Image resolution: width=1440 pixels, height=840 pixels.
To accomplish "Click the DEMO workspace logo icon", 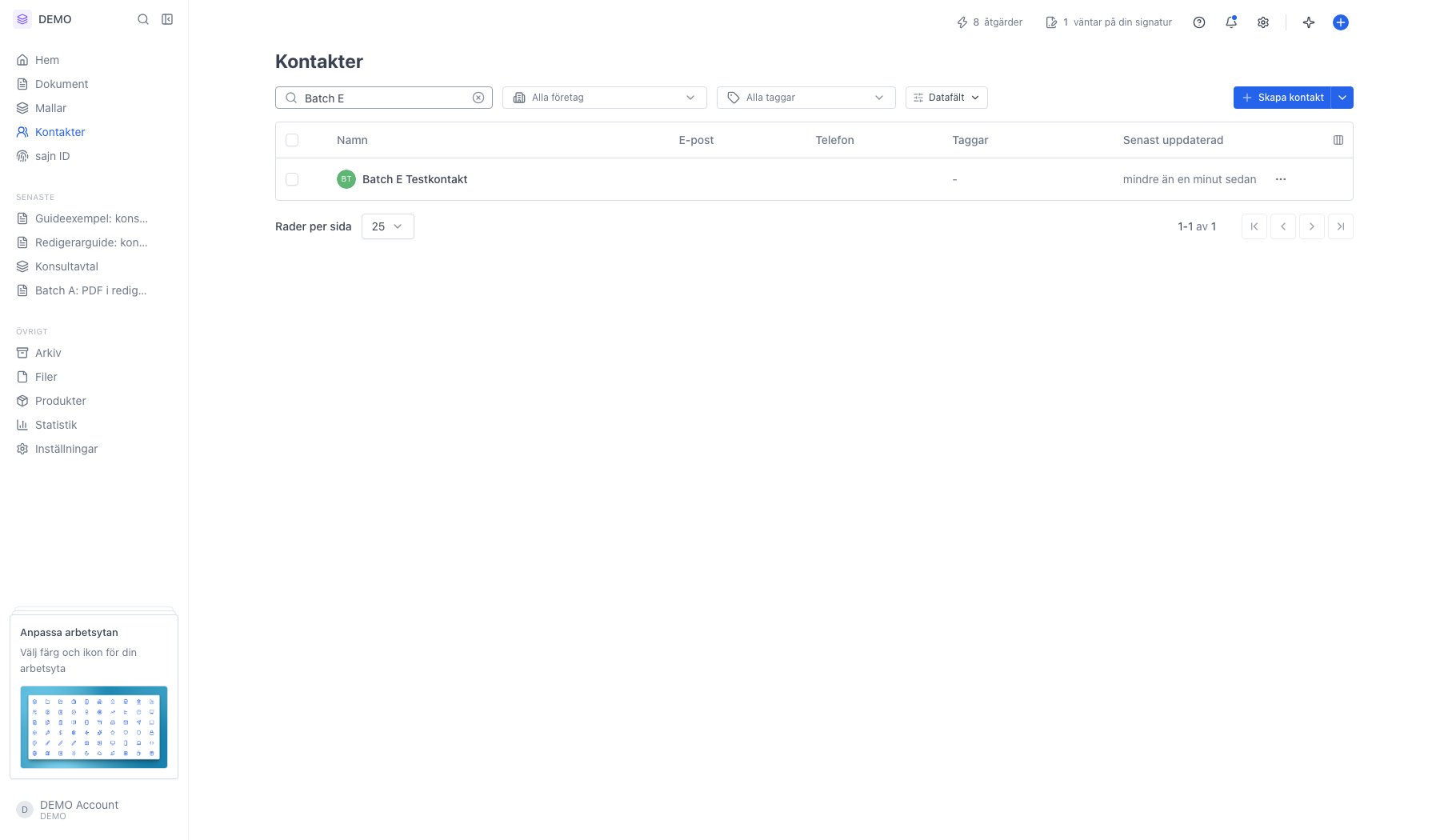I will [22, 19].
